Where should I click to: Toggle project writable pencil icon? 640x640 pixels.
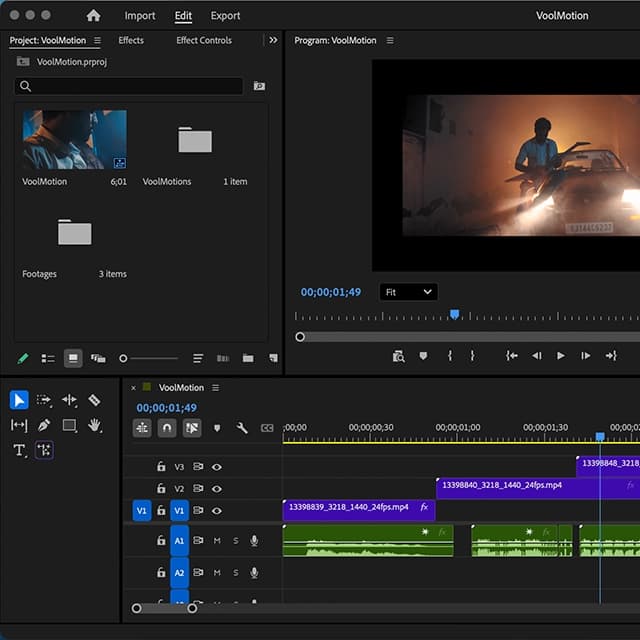(x=23, y=358)
